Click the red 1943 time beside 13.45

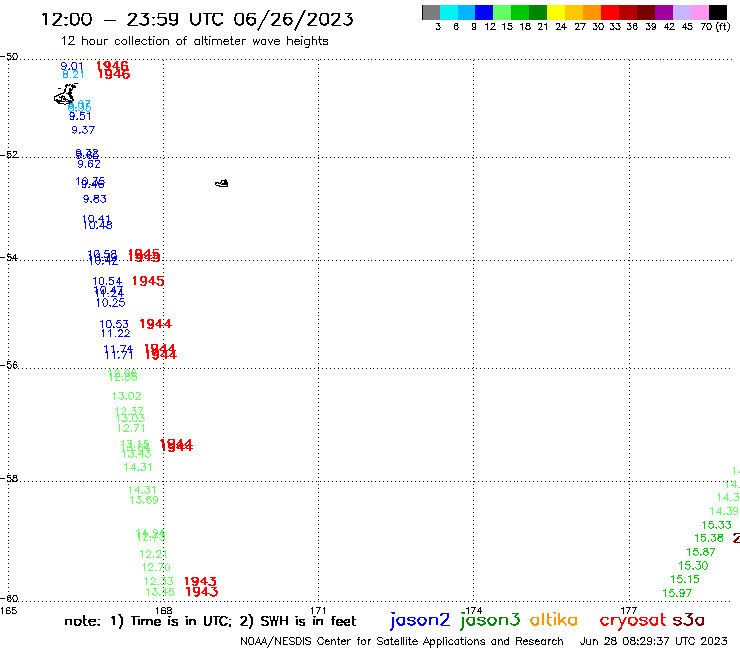pos(202,591)
